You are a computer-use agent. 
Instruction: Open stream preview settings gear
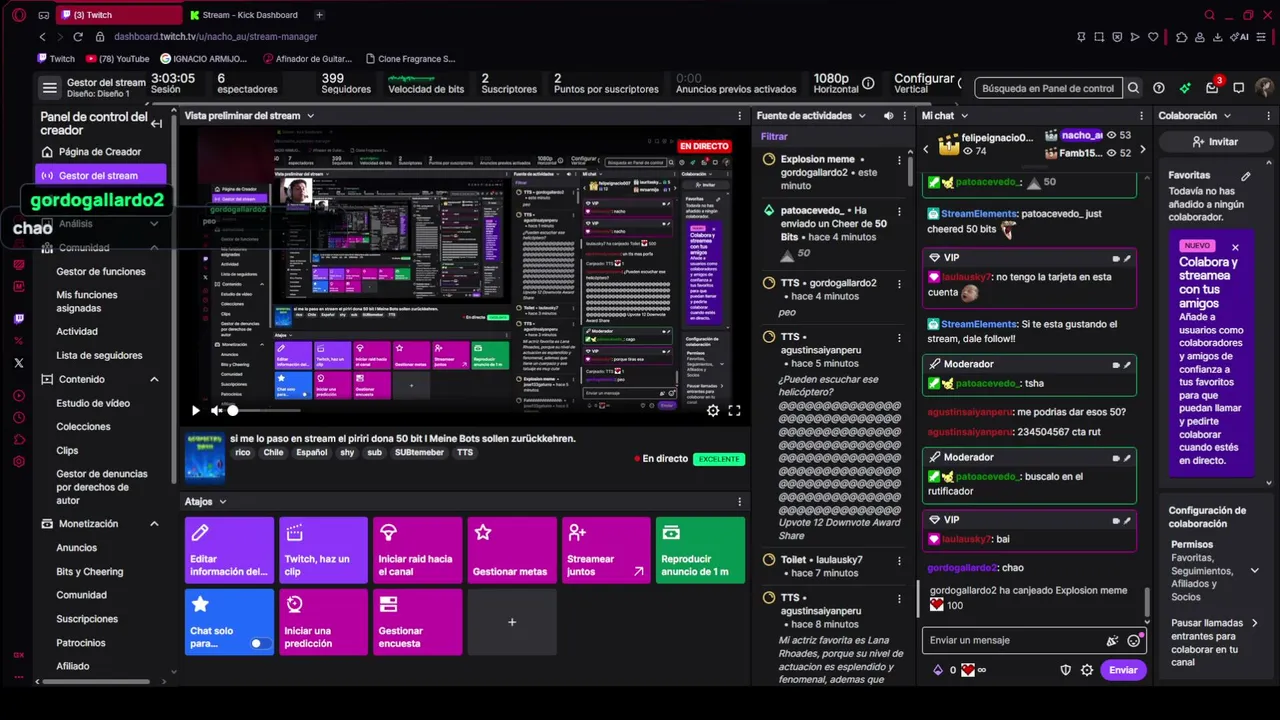pyautogui.click(x=713, y=410)
